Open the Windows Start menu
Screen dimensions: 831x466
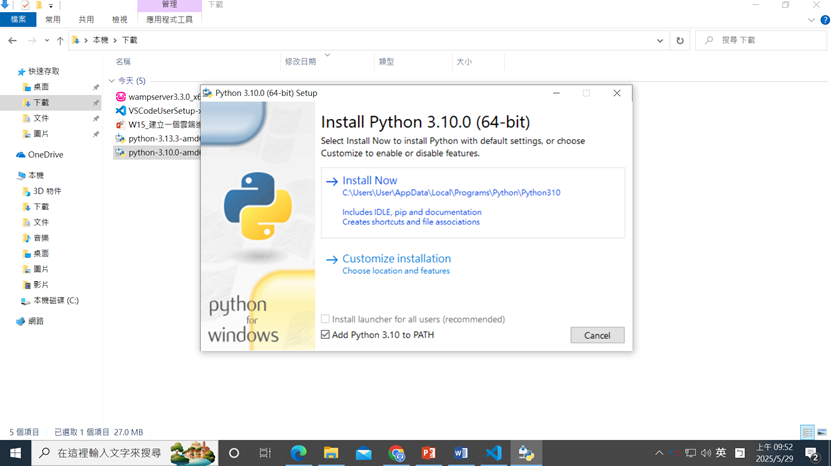[x=15, y=453]
